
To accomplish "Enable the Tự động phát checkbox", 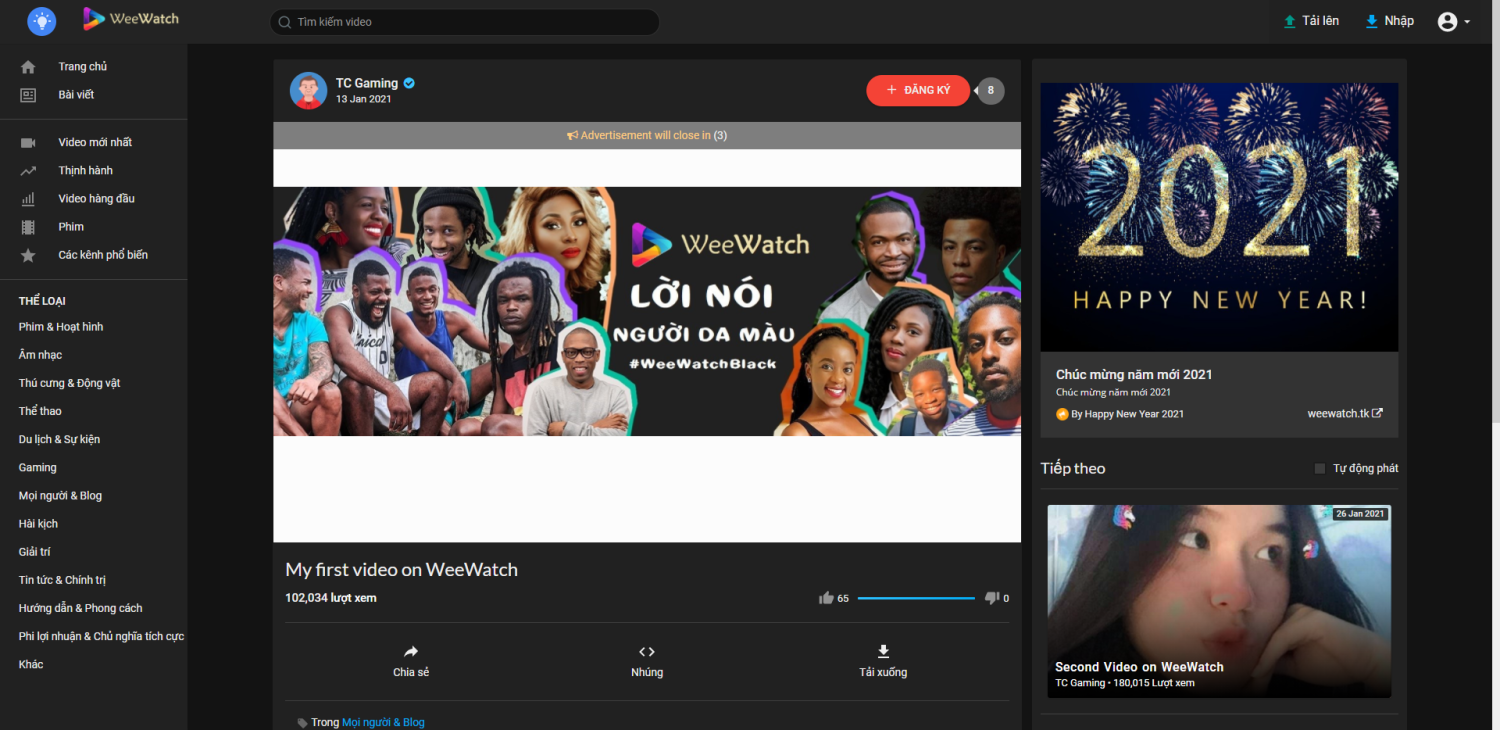I will [1320, 469].
